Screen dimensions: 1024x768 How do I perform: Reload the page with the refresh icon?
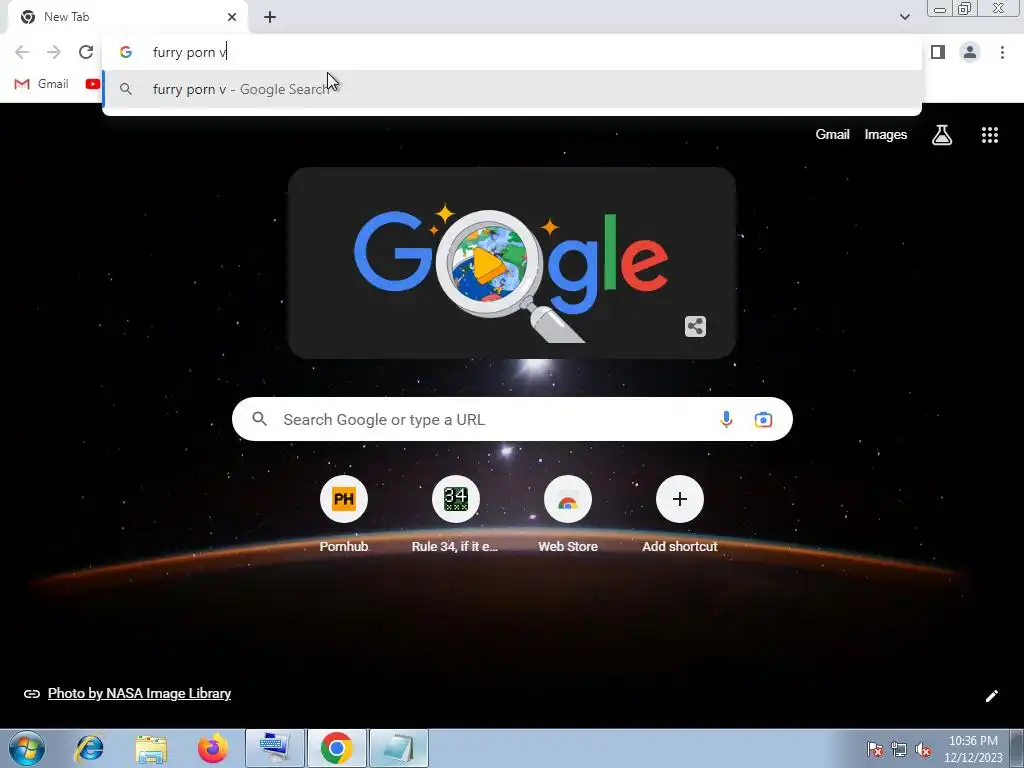click(86, 52)
